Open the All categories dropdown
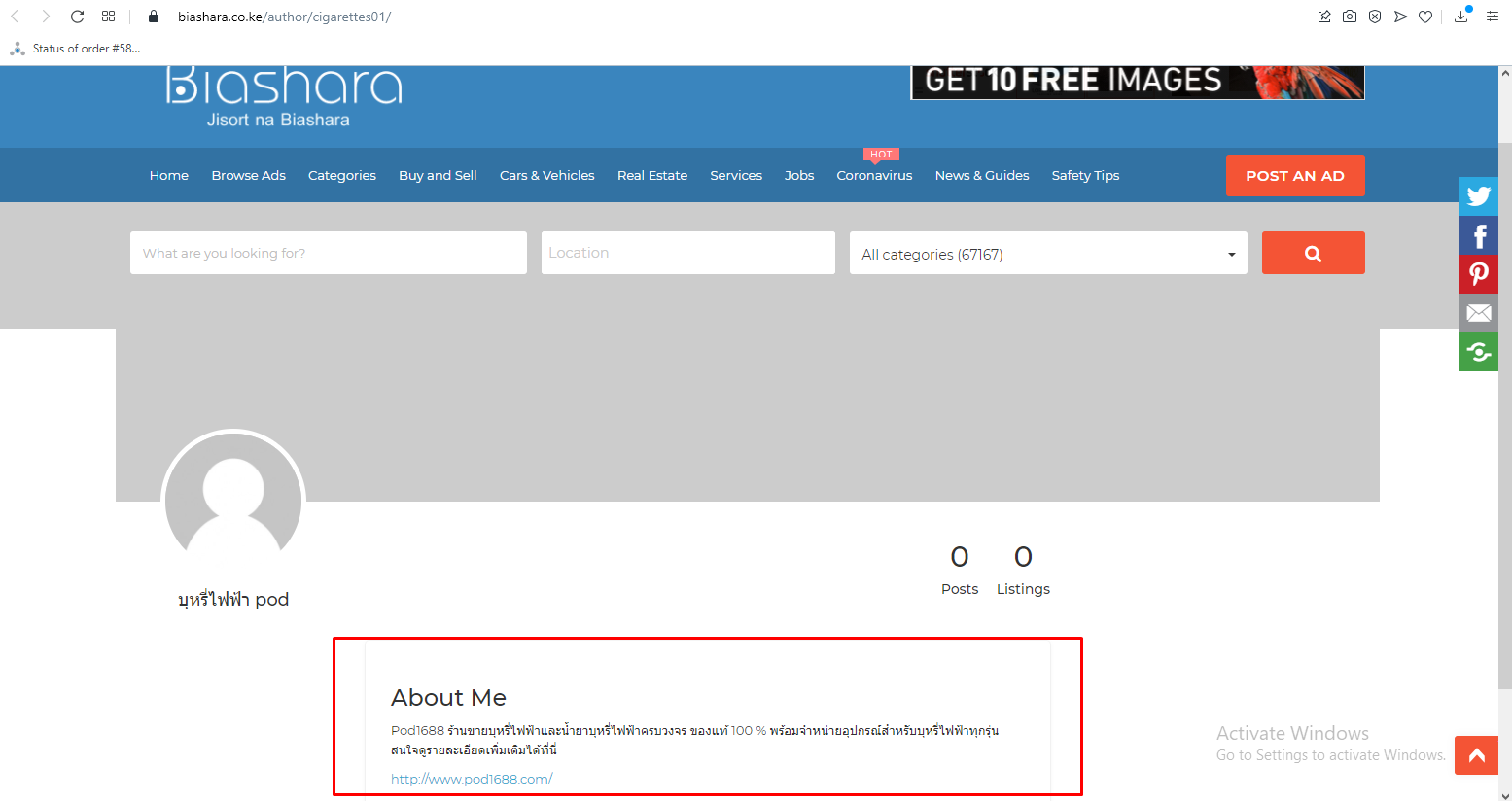1512x801 pixels. tap(1047, 254)
